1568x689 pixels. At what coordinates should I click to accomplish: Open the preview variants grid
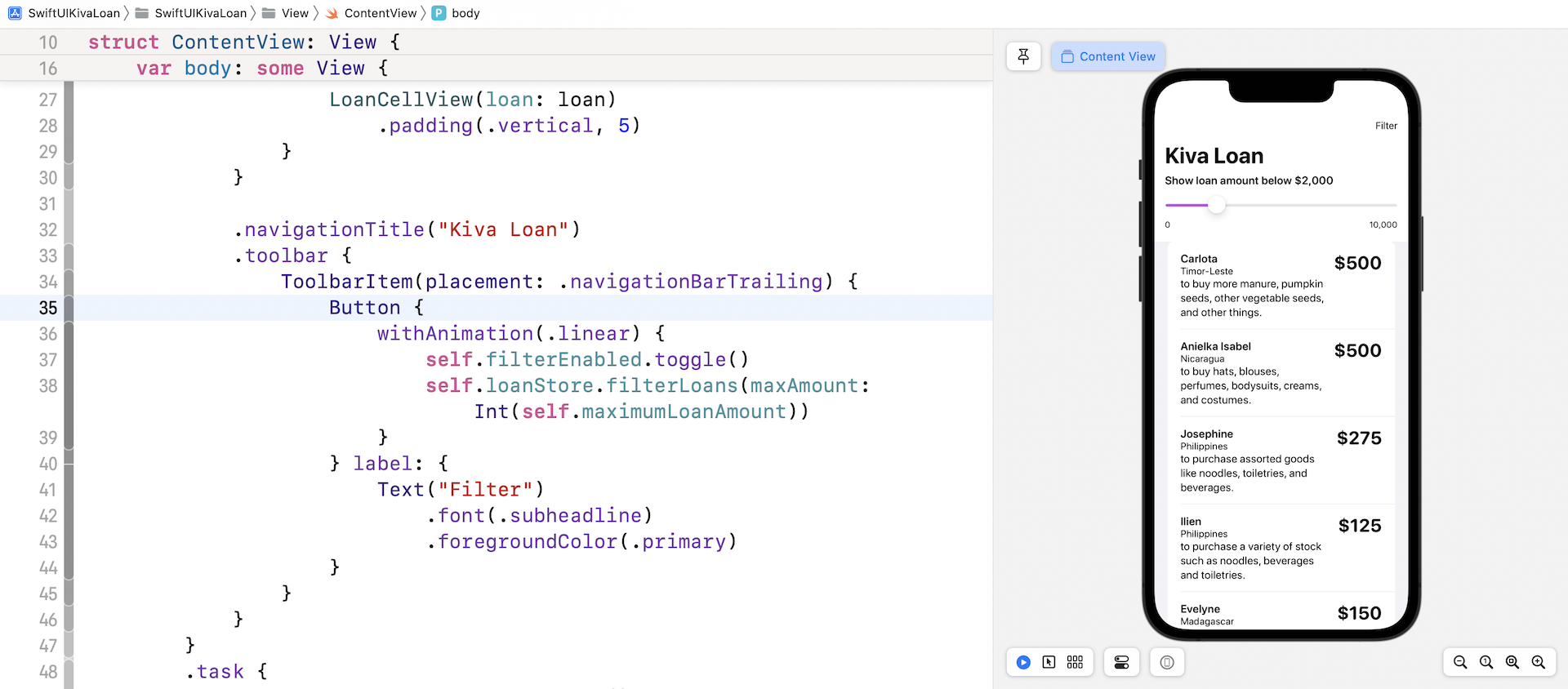click(x=1075, y=662)
